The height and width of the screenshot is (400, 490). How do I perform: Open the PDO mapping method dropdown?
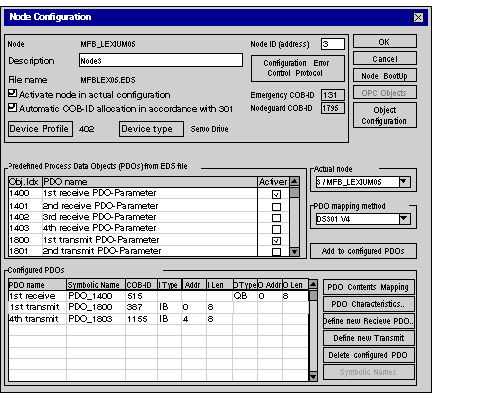[404, 219]
